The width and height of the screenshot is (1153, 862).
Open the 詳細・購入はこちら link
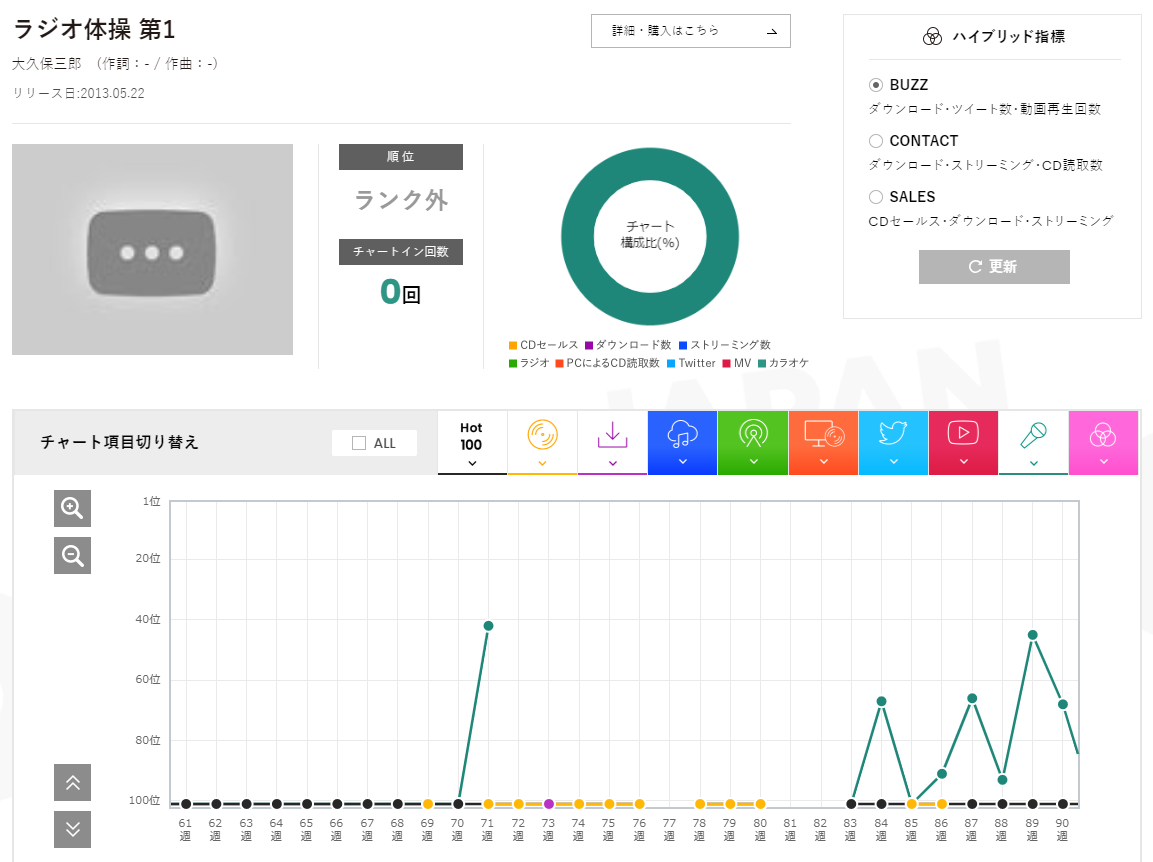[690, 31]
